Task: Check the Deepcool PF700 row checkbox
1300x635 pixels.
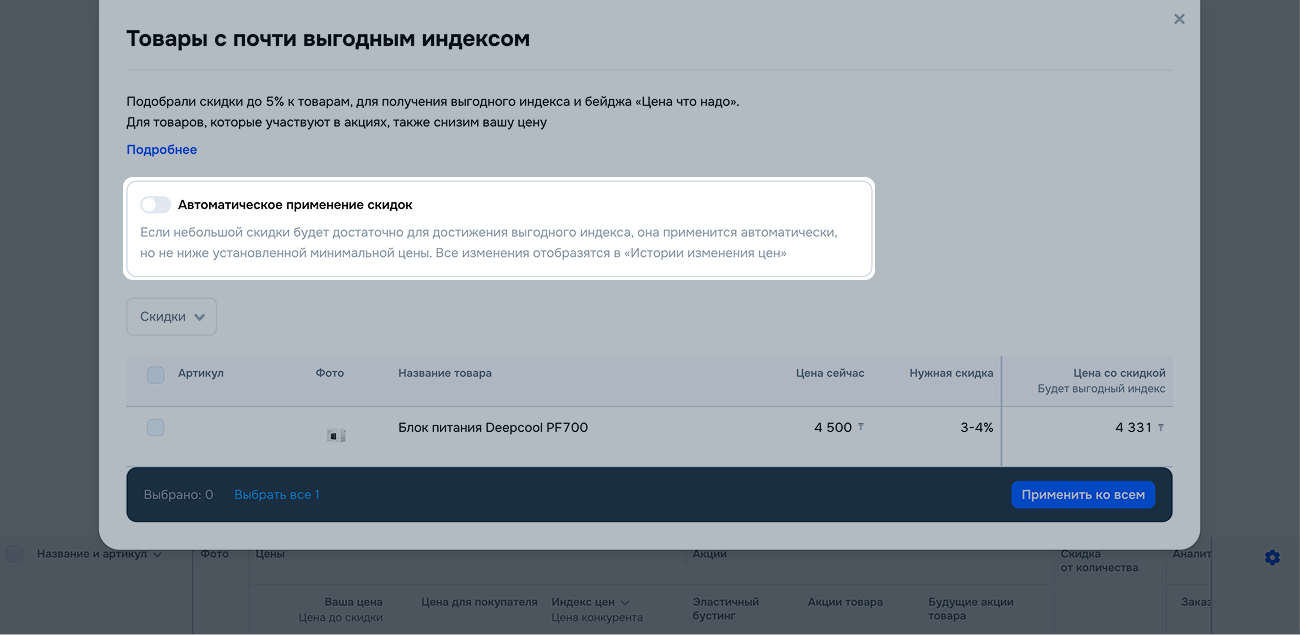Action: point(156,428)
